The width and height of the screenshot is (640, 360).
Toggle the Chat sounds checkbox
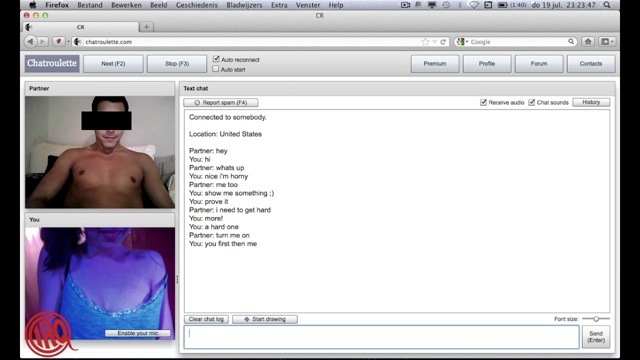pos(531,102)
